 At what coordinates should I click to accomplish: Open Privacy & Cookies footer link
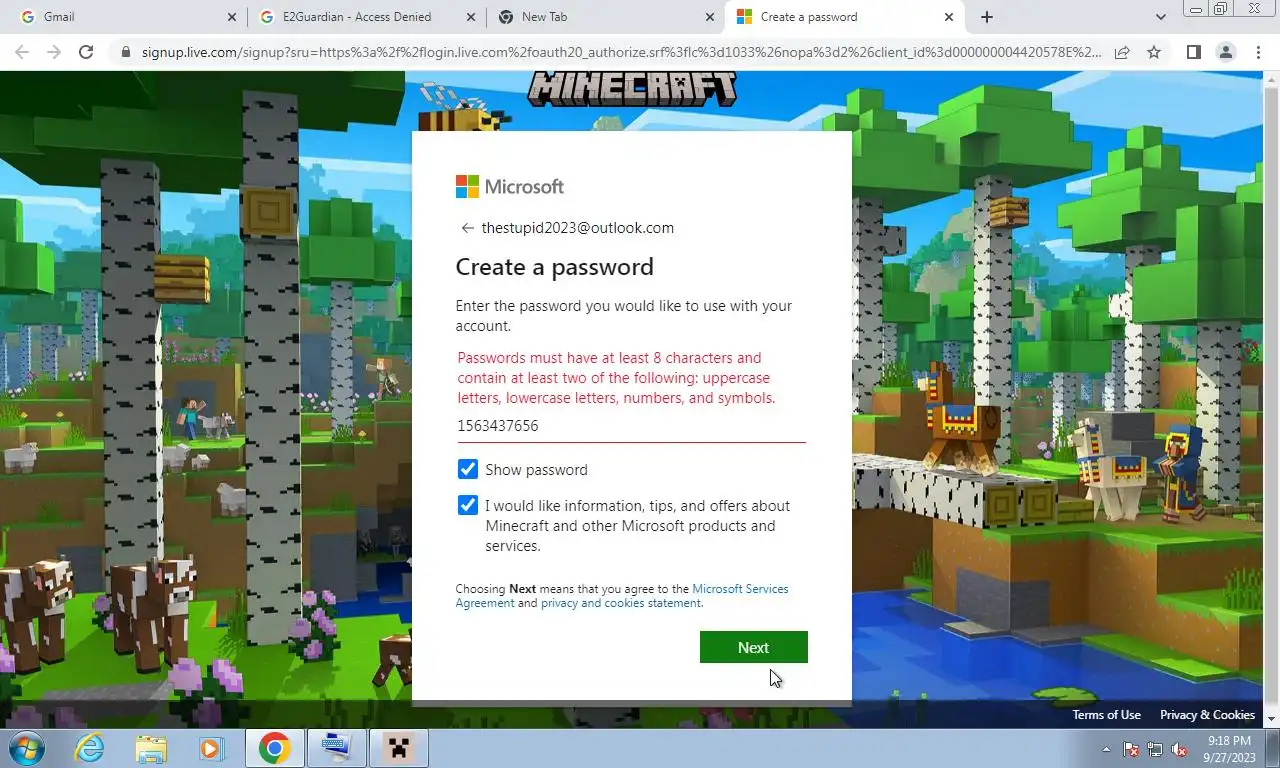click(1207, 715)
